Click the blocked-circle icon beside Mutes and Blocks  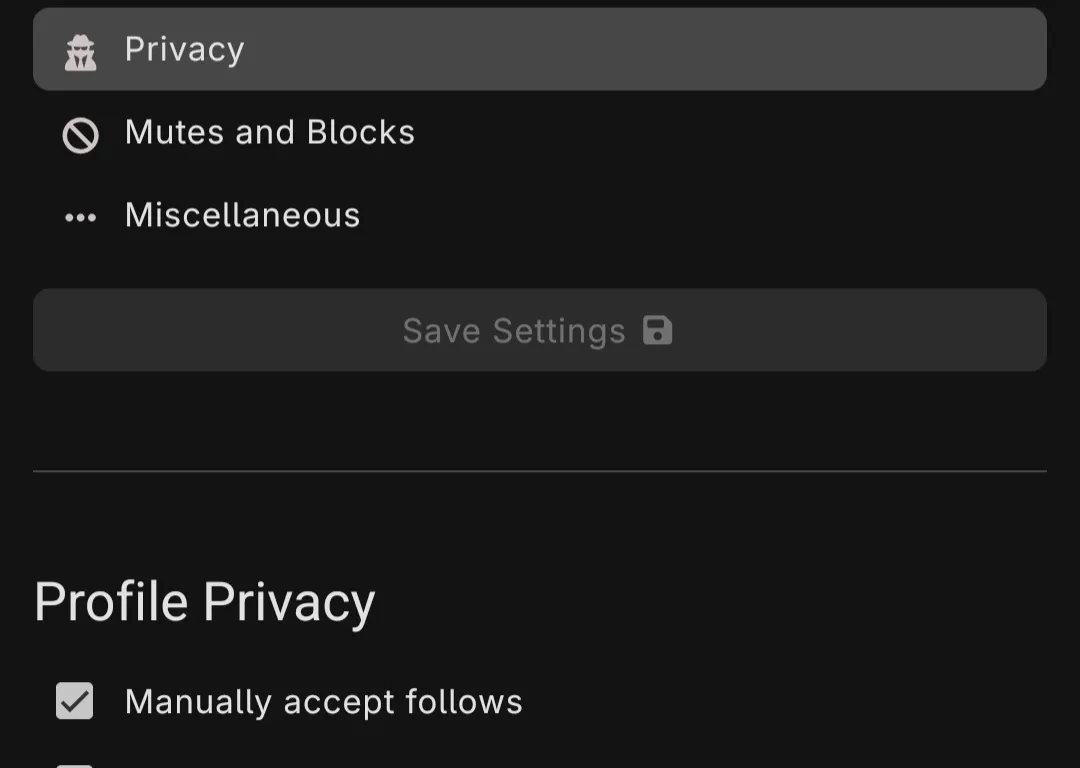coord(81,134)
